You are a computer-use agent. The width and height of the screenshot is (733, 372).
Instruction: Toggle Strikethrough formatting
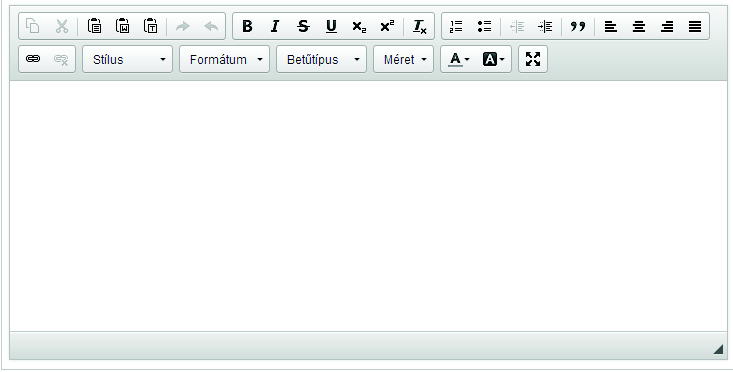tap(303, 26)
